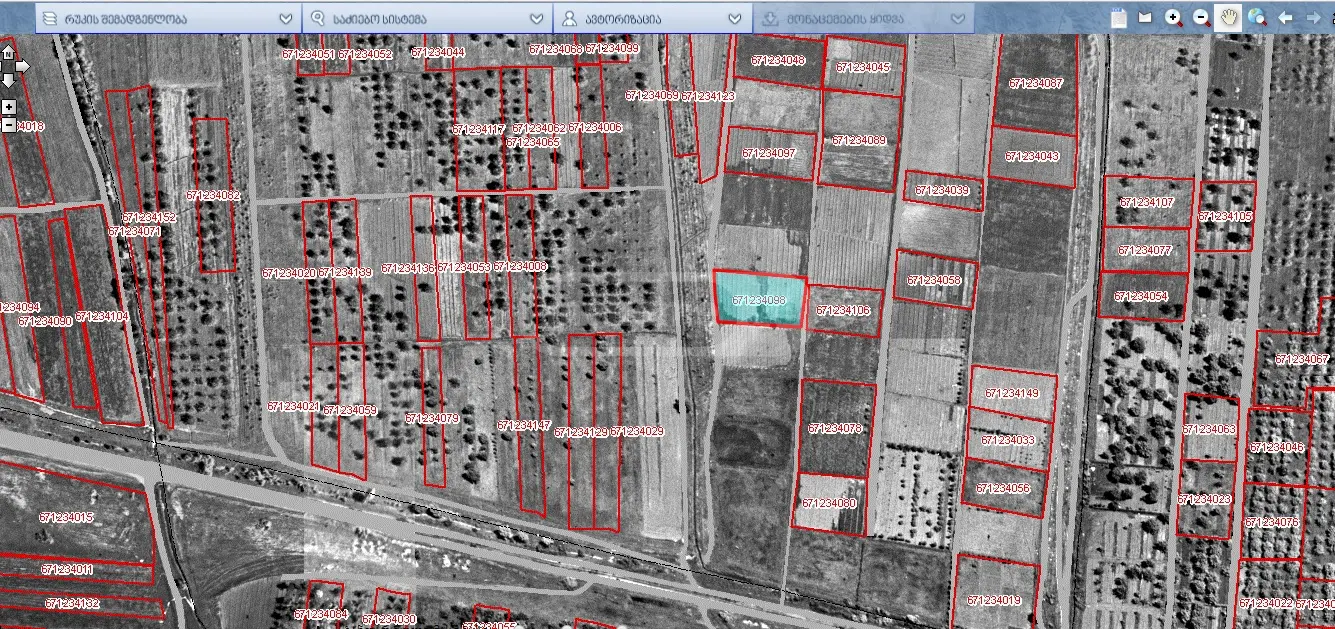Screen dimensions: 1335x629
Task: Go to next map view arrow
Action: point(1313,17)
